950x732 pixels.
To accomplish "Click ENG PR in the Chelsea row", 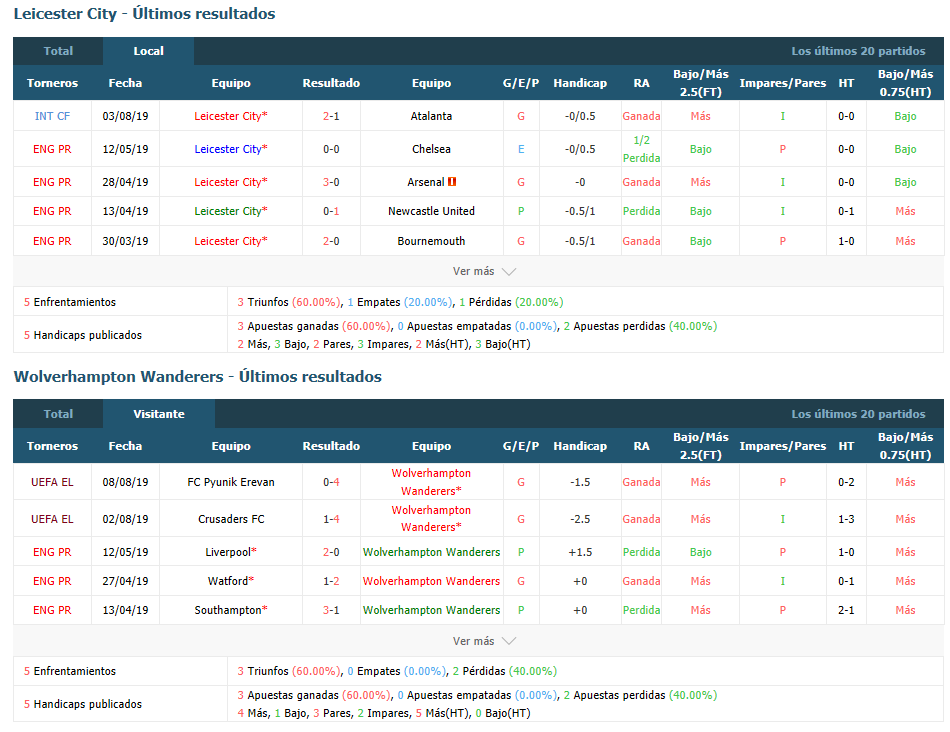I will click(52, 149).
